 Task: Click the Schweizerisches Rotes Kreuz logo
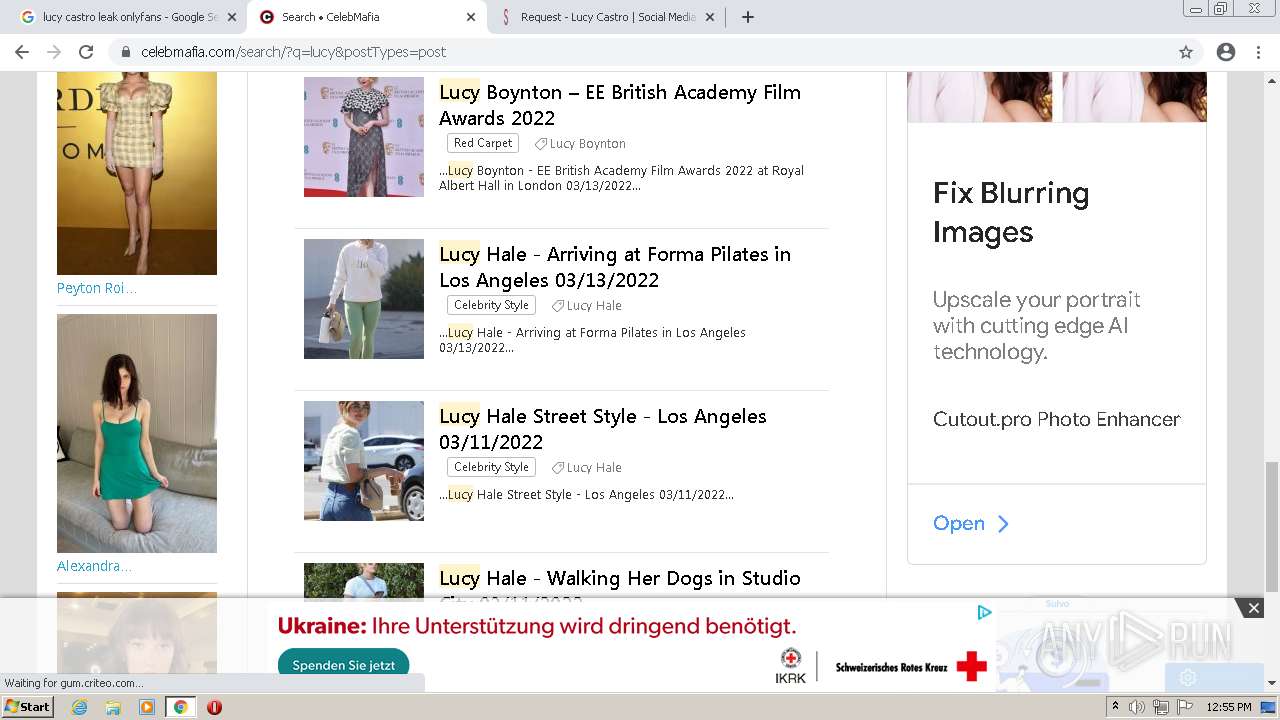[911, 666]
